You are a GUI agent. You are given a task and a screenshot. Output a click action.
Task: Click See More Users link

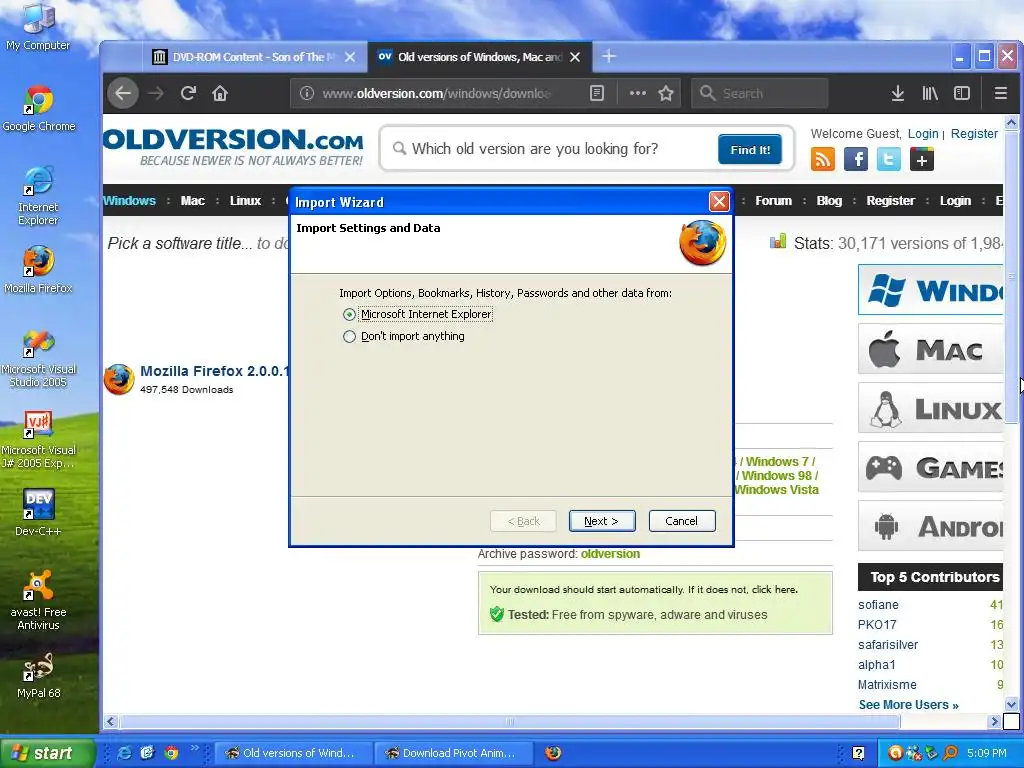coord(908,705)
